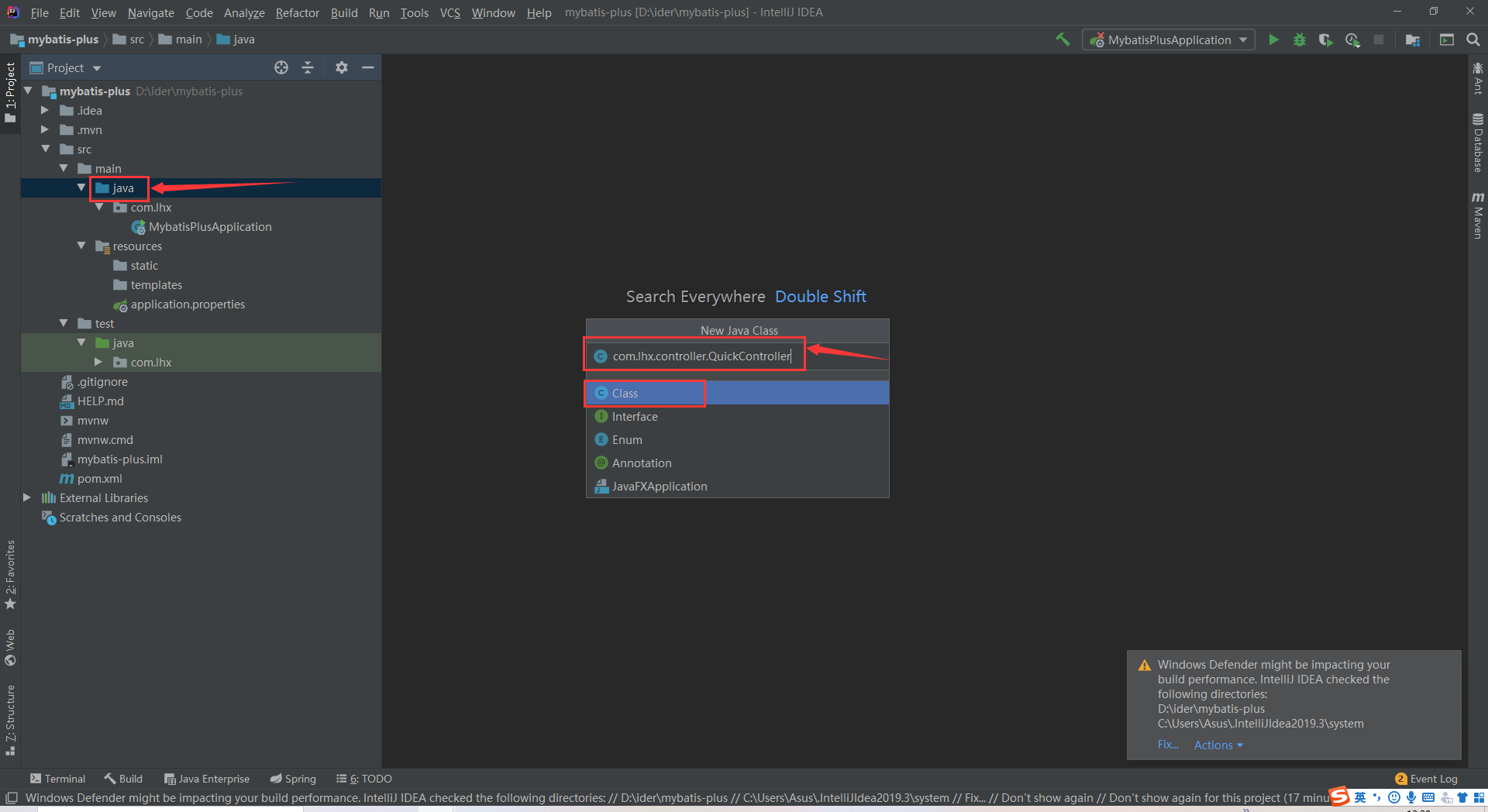The height and width of the screenshot is (812, 1488).
Task: Open the Build menu
Action: pyautogui.click(x=344, y=12)
